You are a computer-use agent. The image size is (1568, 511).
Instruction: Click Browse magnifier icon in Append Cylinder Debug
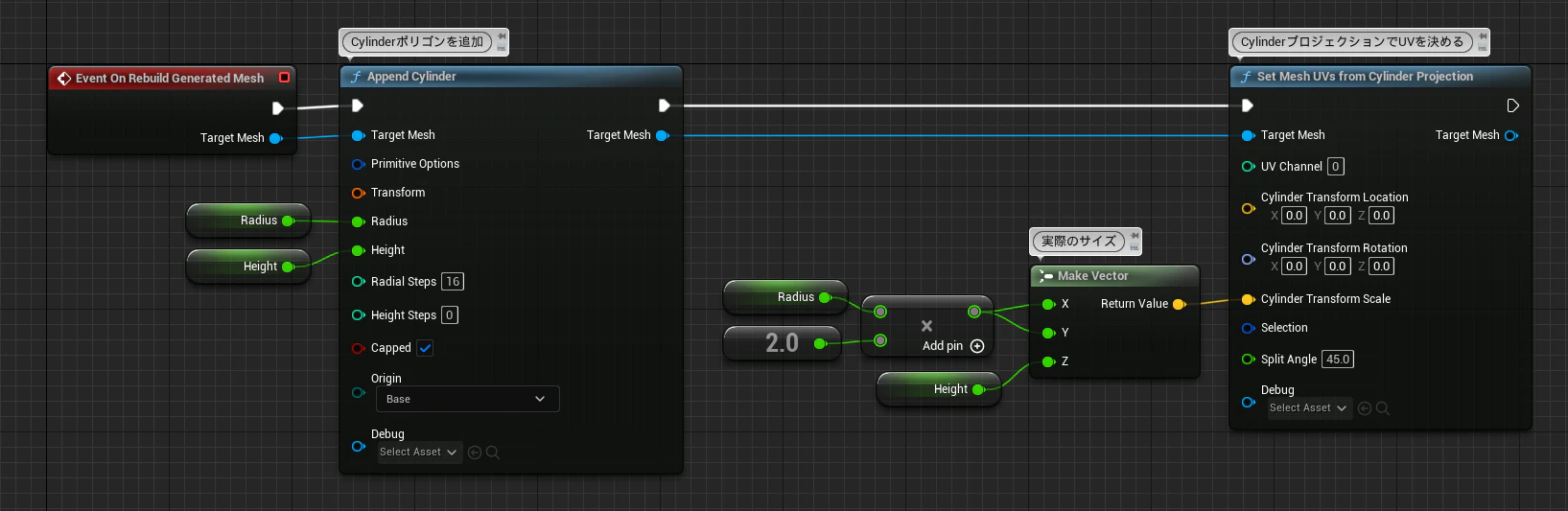pyautogui.click(x=493, y=453)
